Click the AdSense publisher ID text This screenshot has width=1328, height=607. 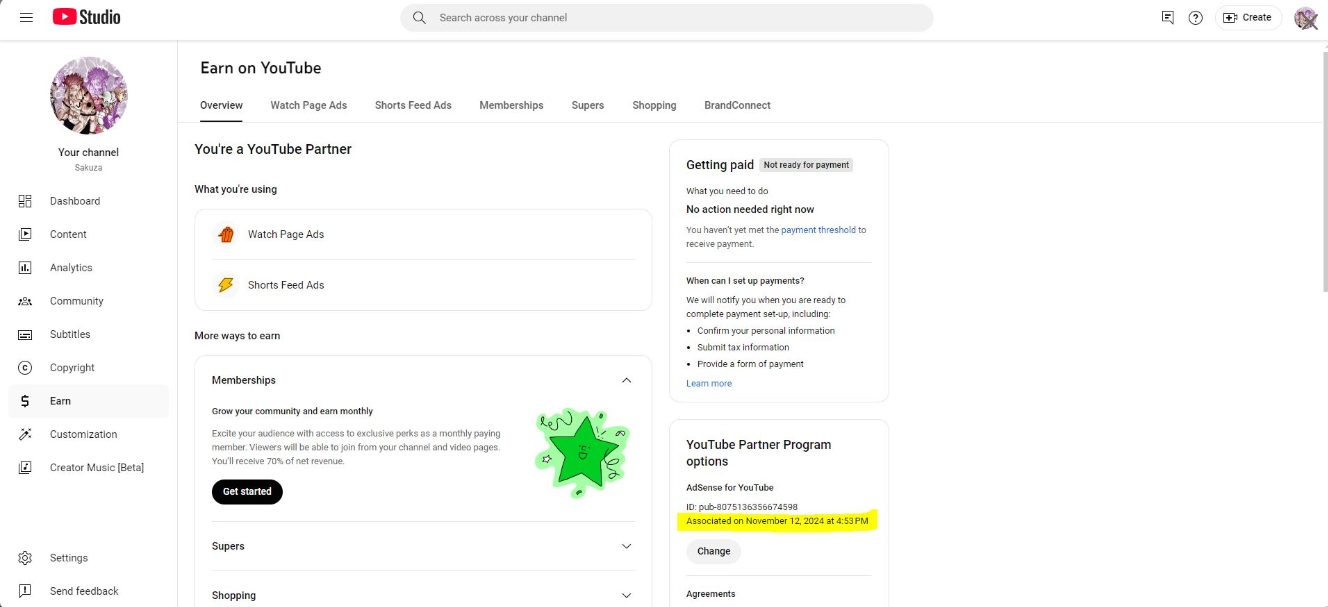pyautogui.click(x=742, y=507)
